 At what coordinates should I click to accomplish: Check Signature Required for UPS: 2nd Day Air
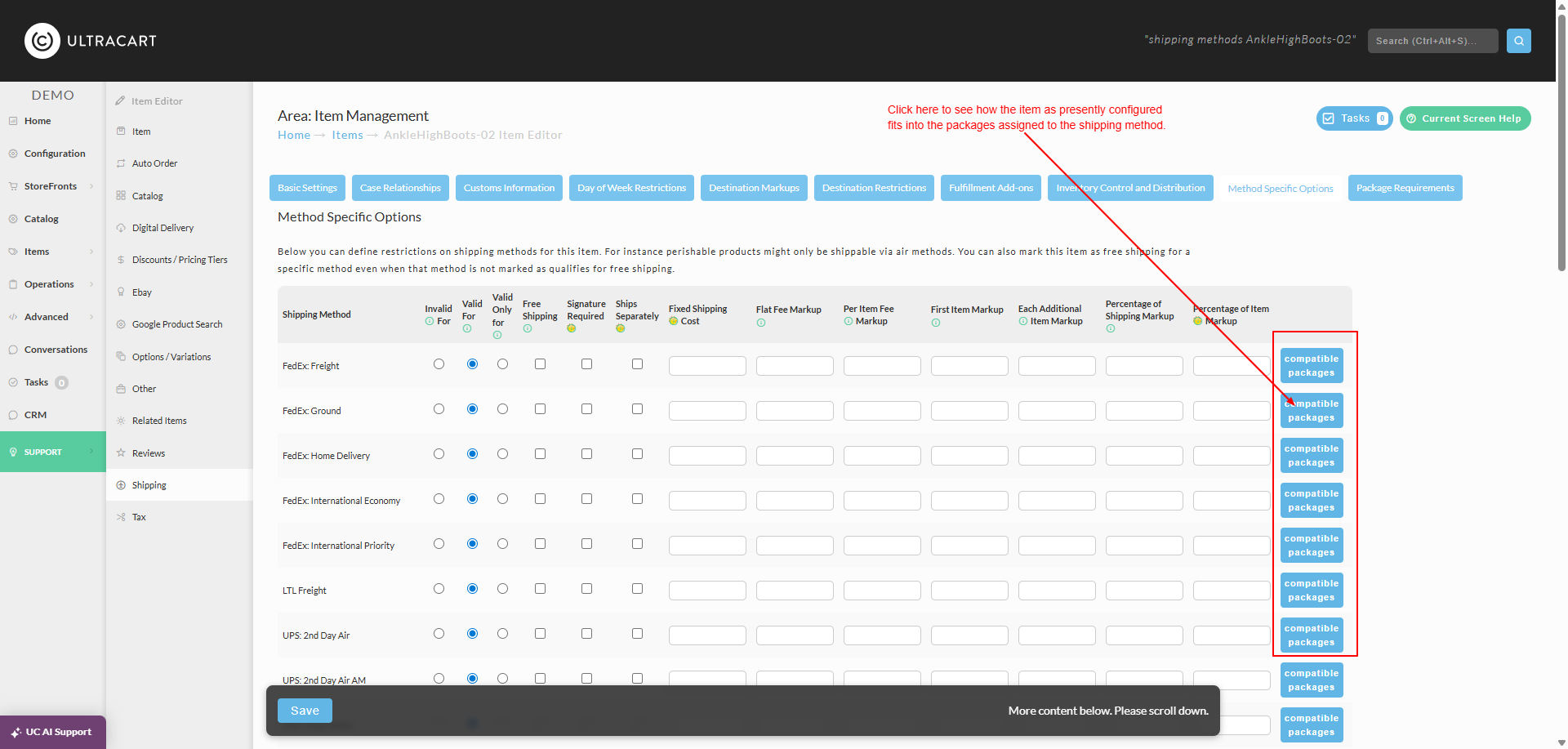(587, 634)
